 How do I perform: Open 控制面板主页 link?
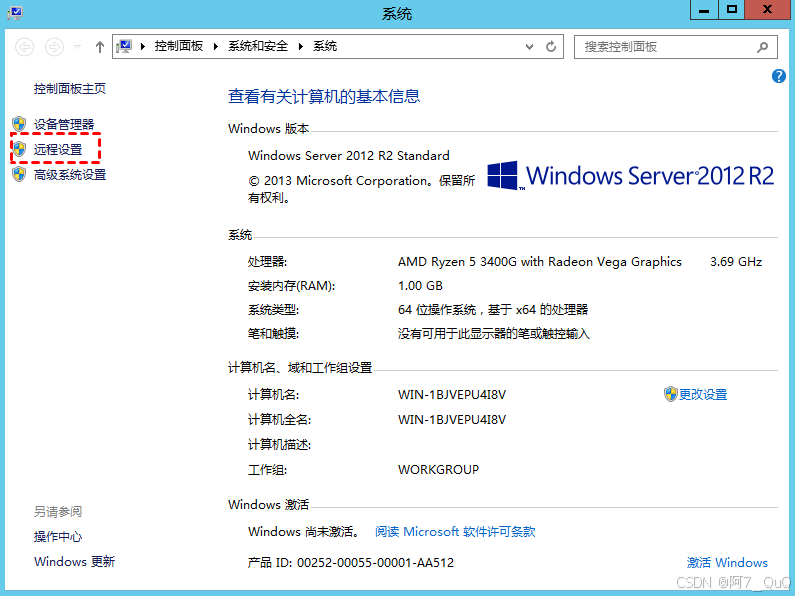(x=70, y=89)
